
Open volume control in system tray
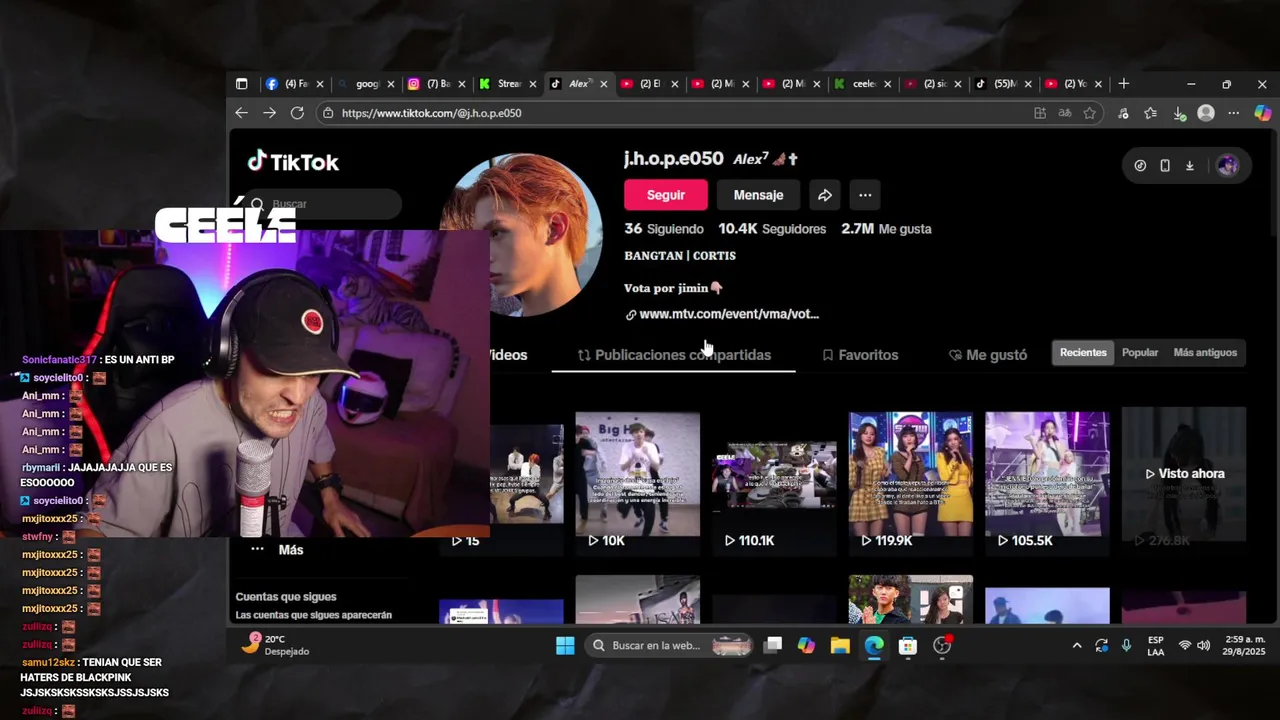coord(1204,646)
